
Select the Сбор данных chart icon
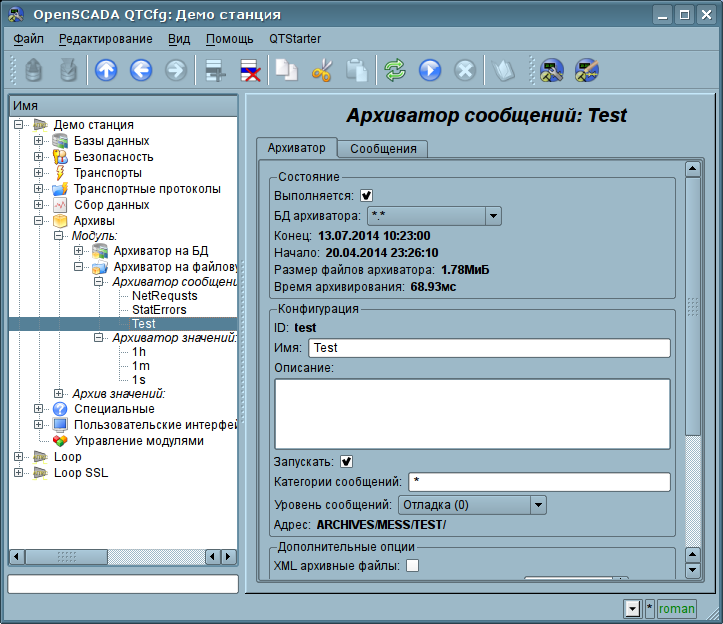pos(60,204)
